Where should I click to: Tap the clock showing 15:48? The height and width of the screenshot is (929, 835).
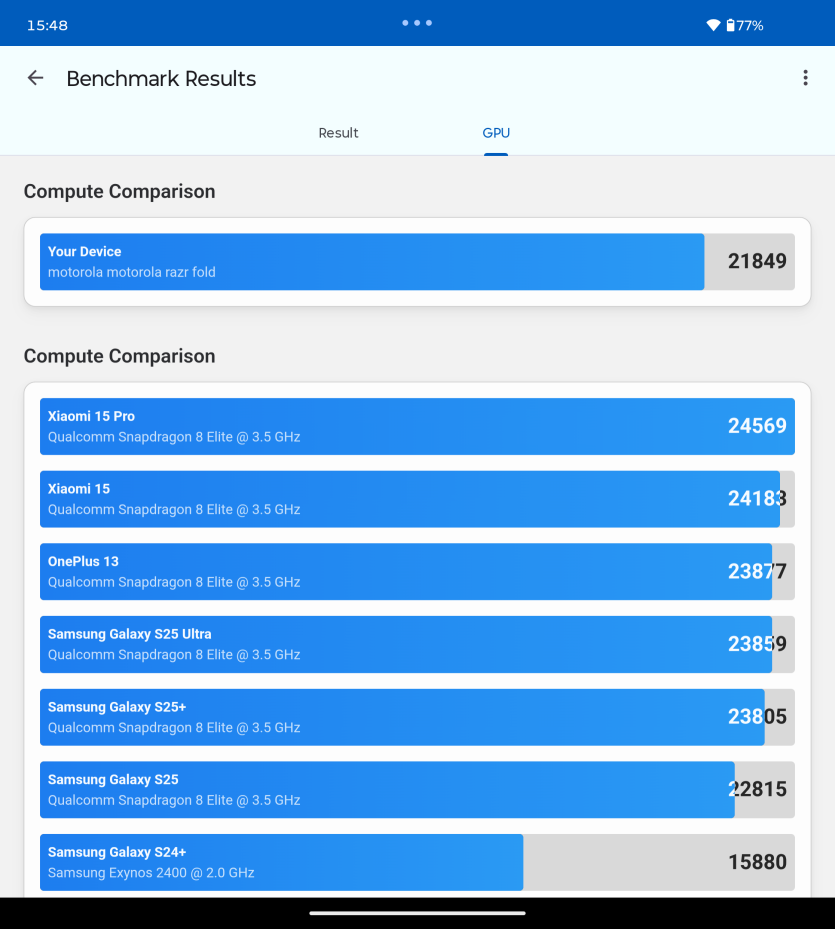pos(47,25)
